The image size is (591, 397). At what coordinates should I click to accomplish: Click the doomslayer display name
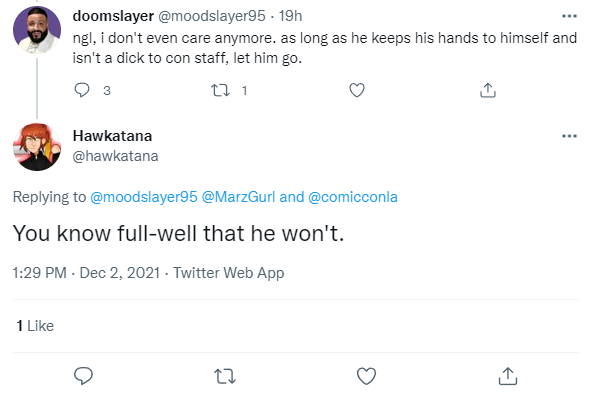tap(113, 16)
